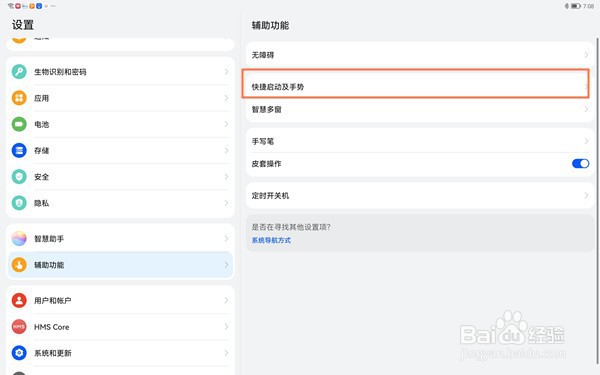The width and height of the screenshot is (600, 375).
Task: Open the HMS Core icon
Action: point(19,327)
